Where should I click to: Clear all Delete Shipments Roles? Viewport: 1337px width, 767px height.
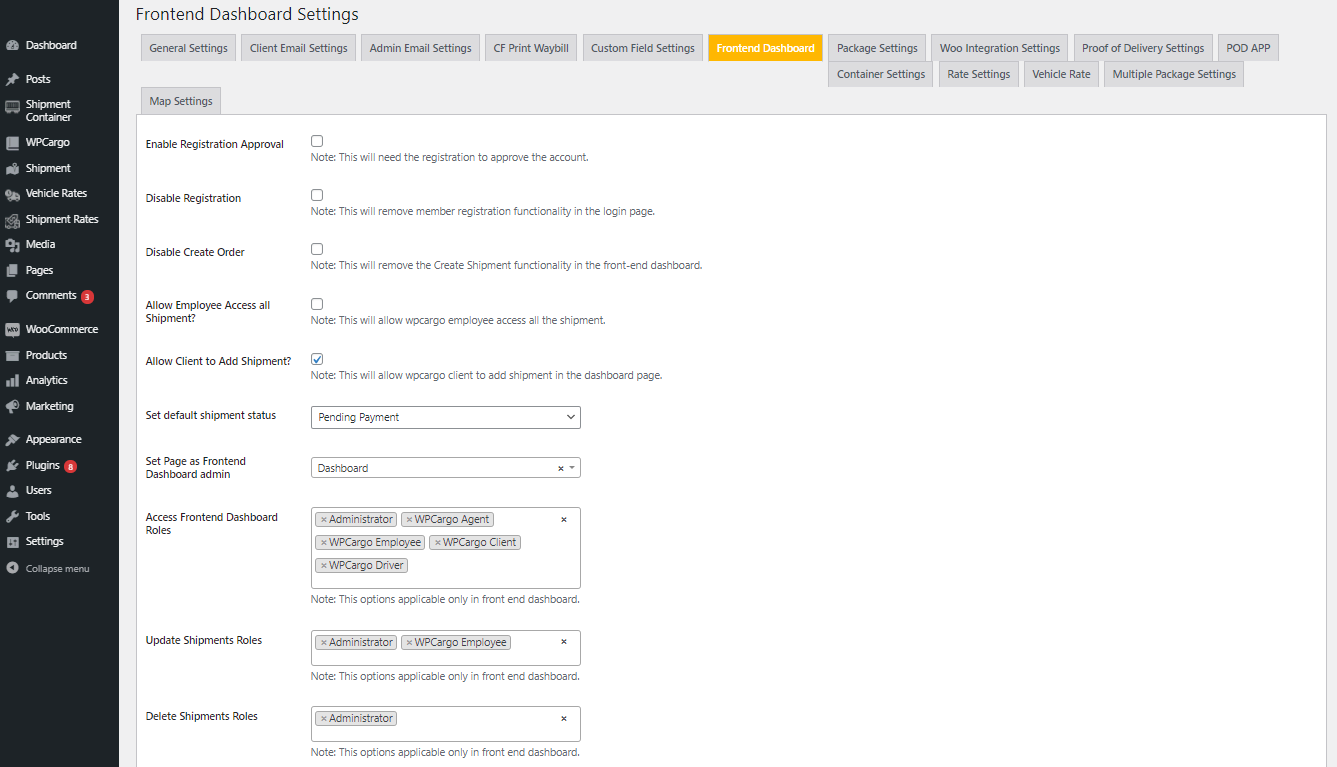click(563, 719)
